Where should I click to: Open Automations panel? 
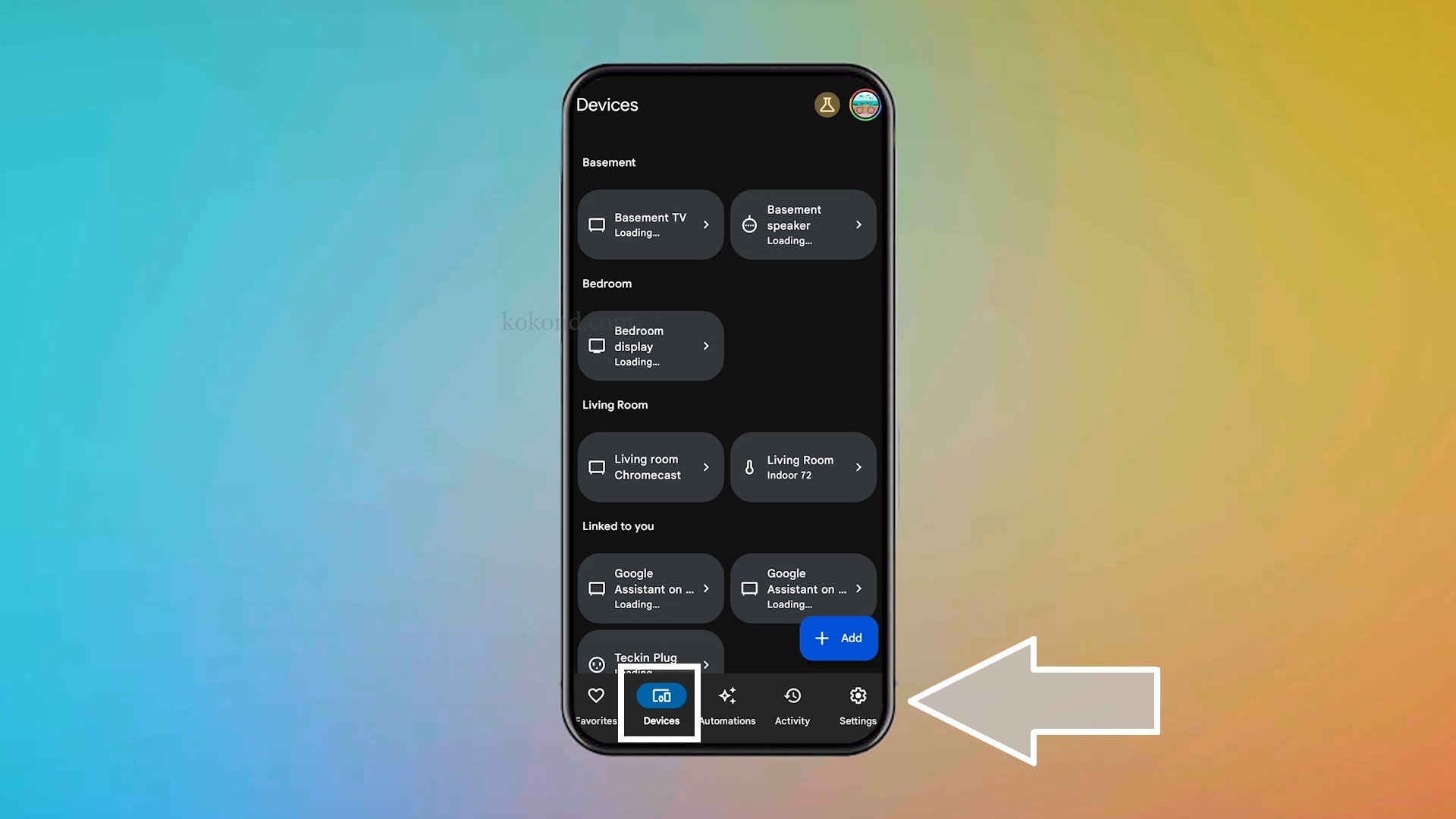727,705
